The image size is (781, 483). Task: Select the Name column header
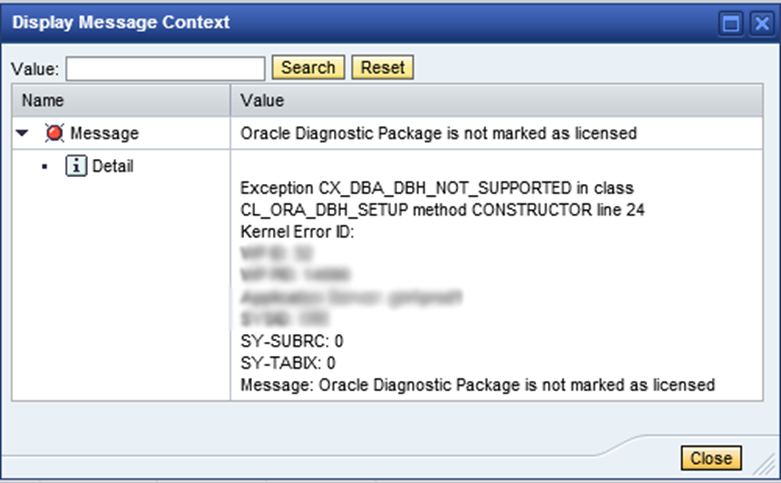coord(121,100)
